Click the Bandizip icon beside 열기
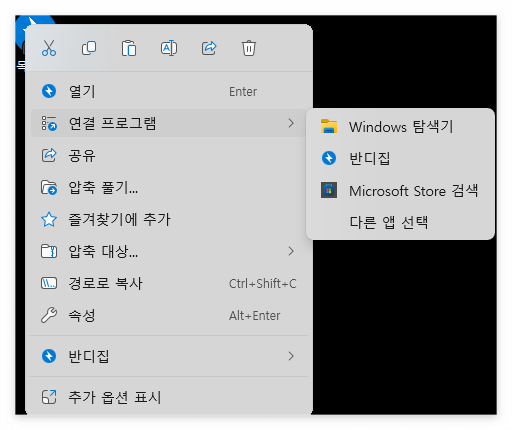This screenshot has width=512, height=430. 49,91
